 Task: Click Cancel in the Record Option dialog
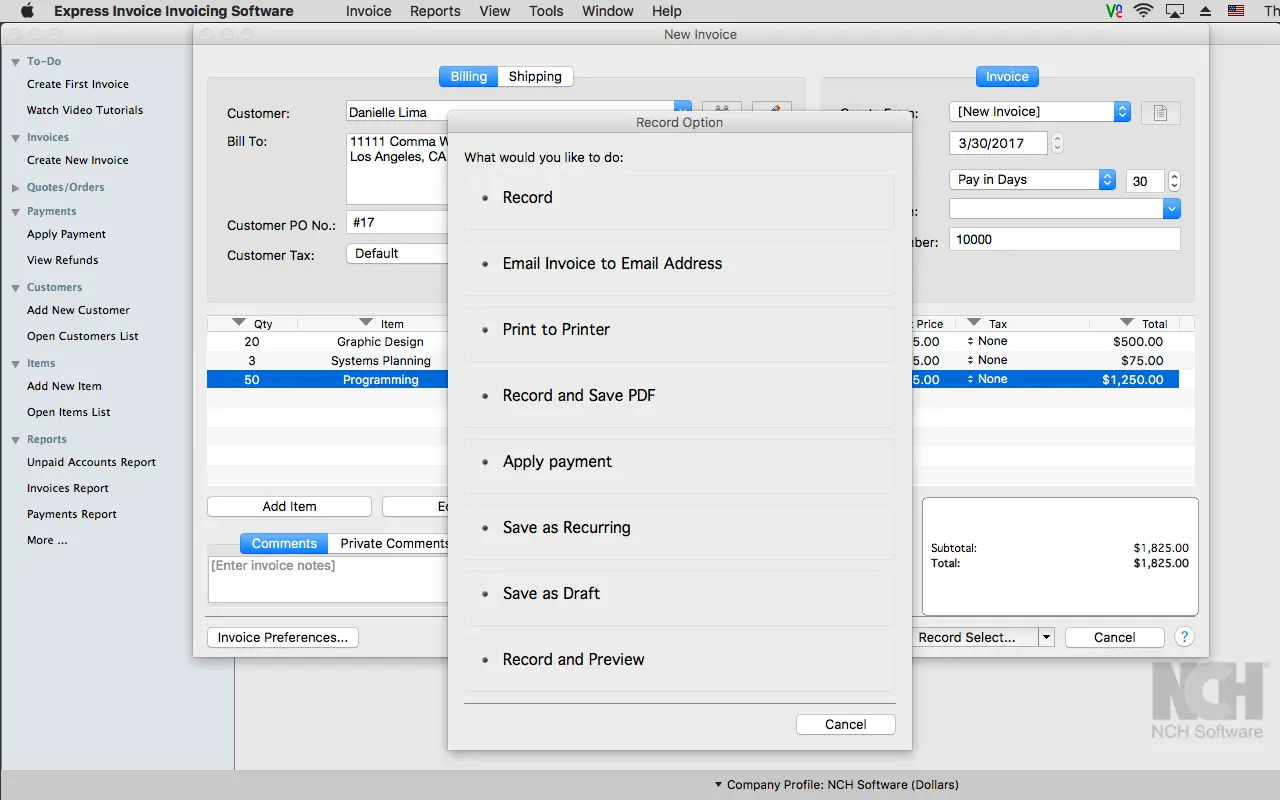tap(845, 724)
